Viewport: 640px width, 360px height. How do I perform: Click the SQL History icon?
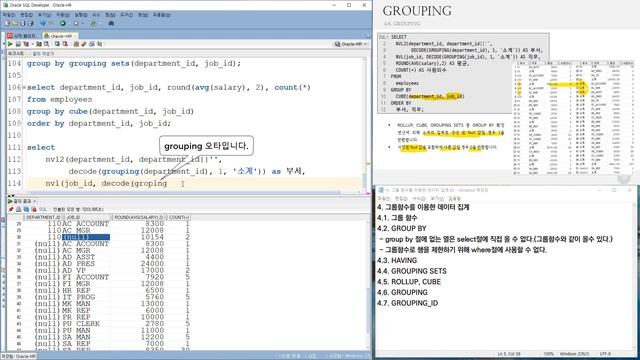100,44
